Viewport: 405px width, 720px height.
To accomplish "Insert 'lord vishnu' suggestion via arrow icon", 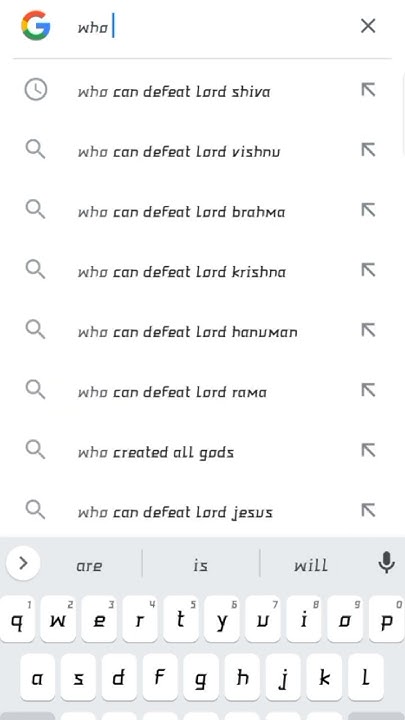I will tap(368, 150).
